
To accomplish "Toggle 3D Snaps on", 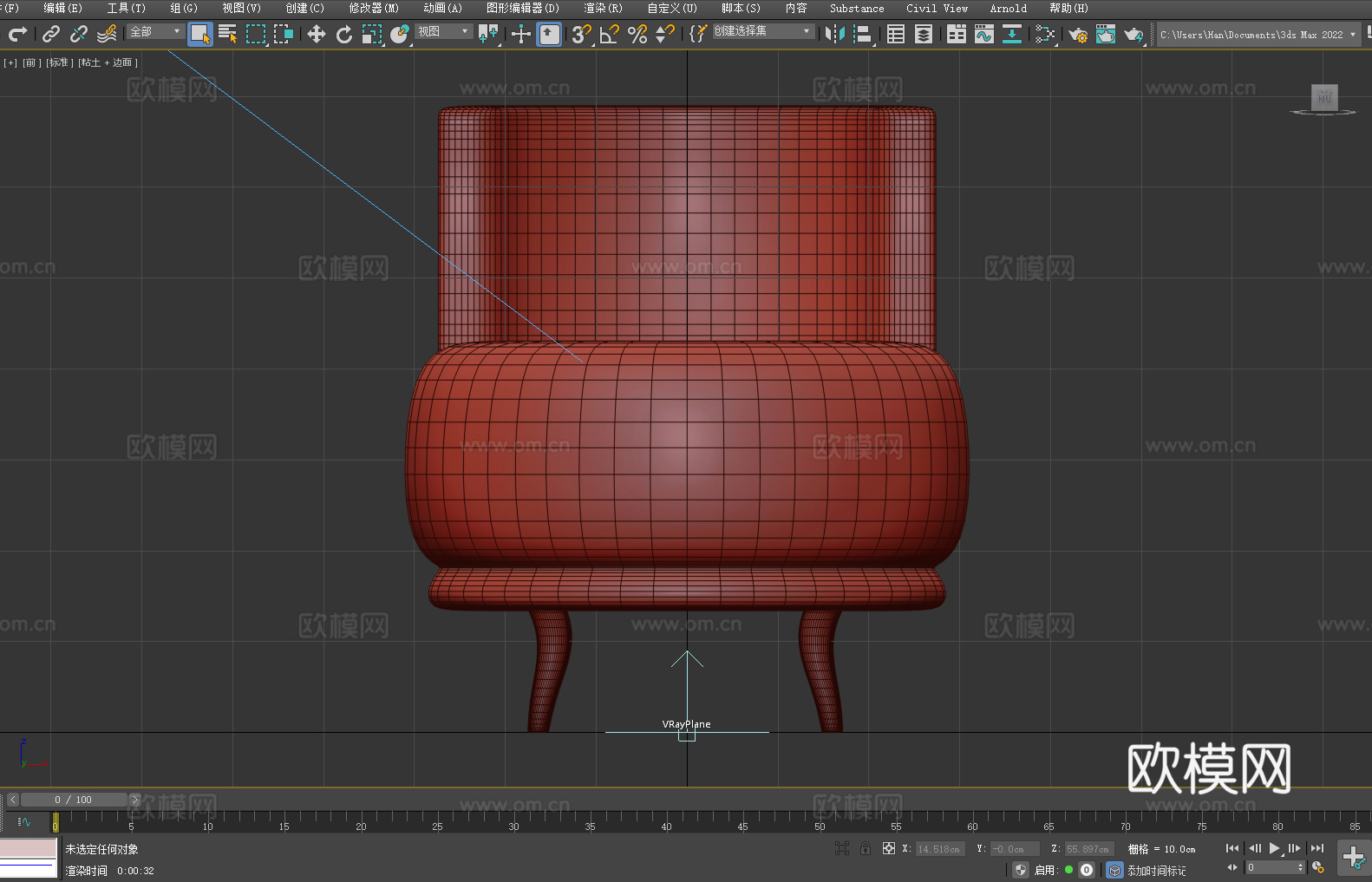I will (581, 34).
